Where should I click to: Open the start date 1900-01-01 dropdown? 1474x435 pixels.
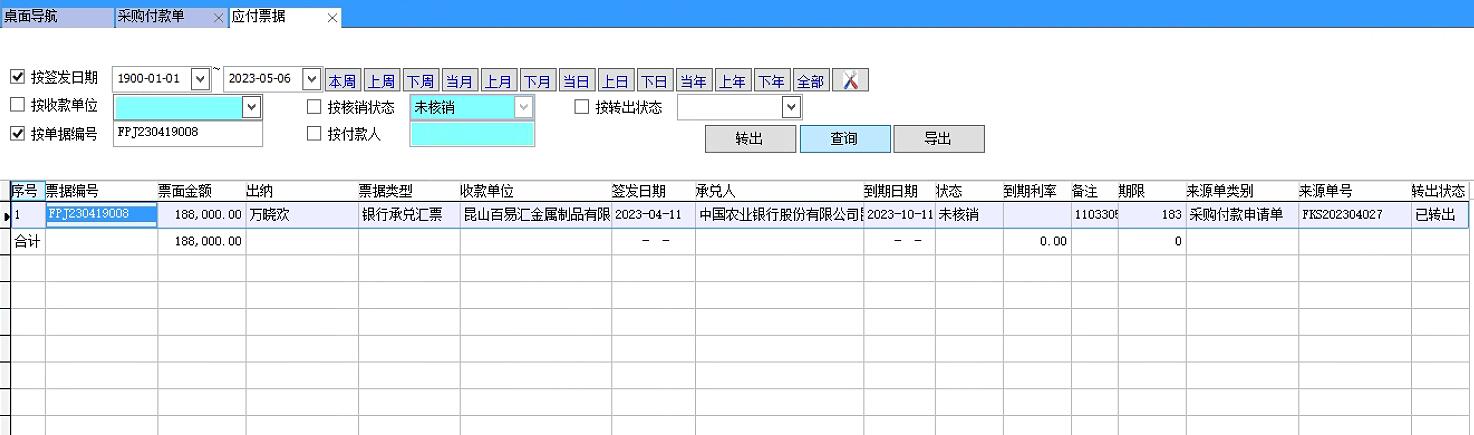point(200,79)
